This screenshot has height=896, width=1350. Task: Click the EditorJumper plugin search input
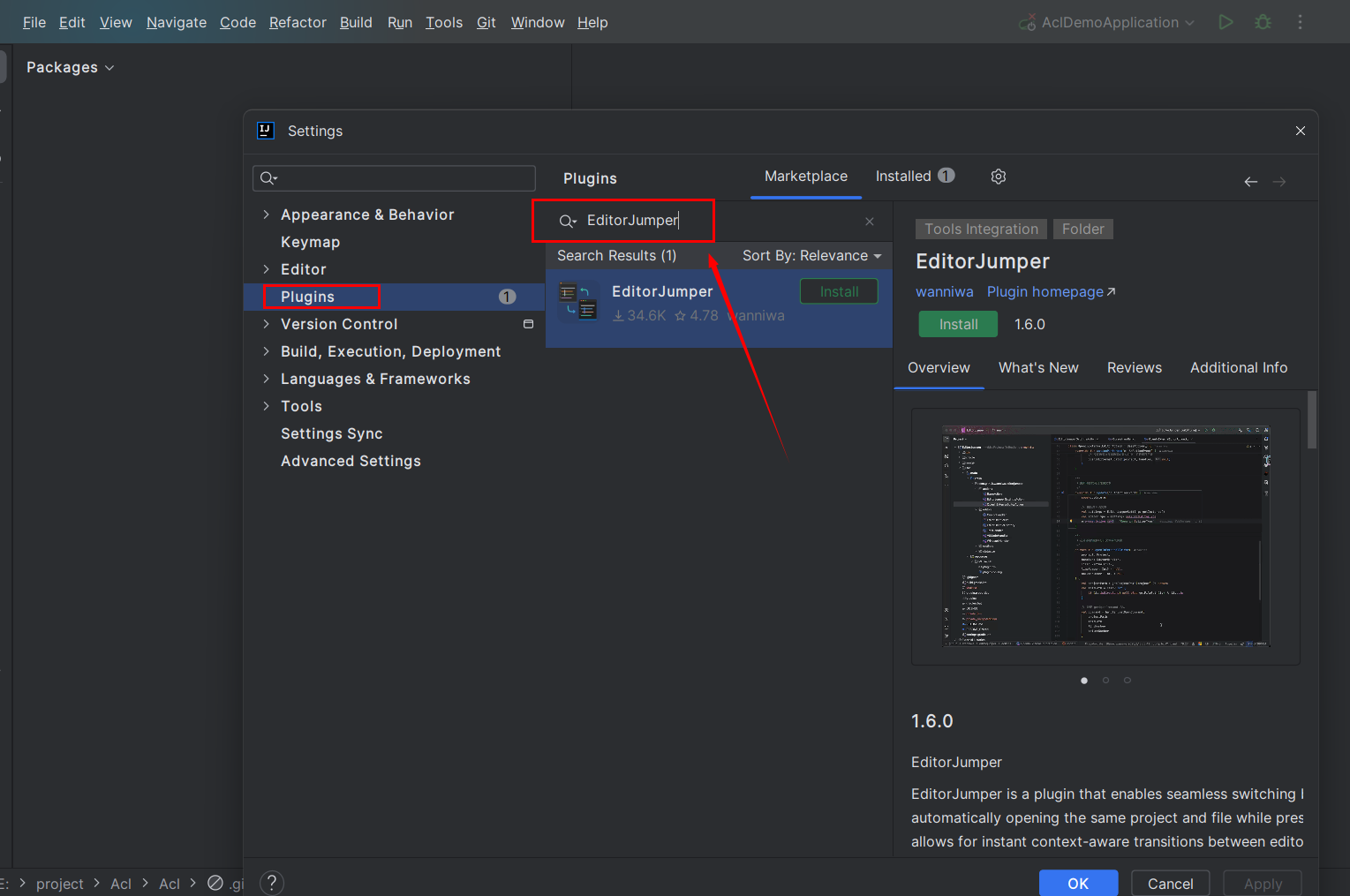(x=720, y=222)
